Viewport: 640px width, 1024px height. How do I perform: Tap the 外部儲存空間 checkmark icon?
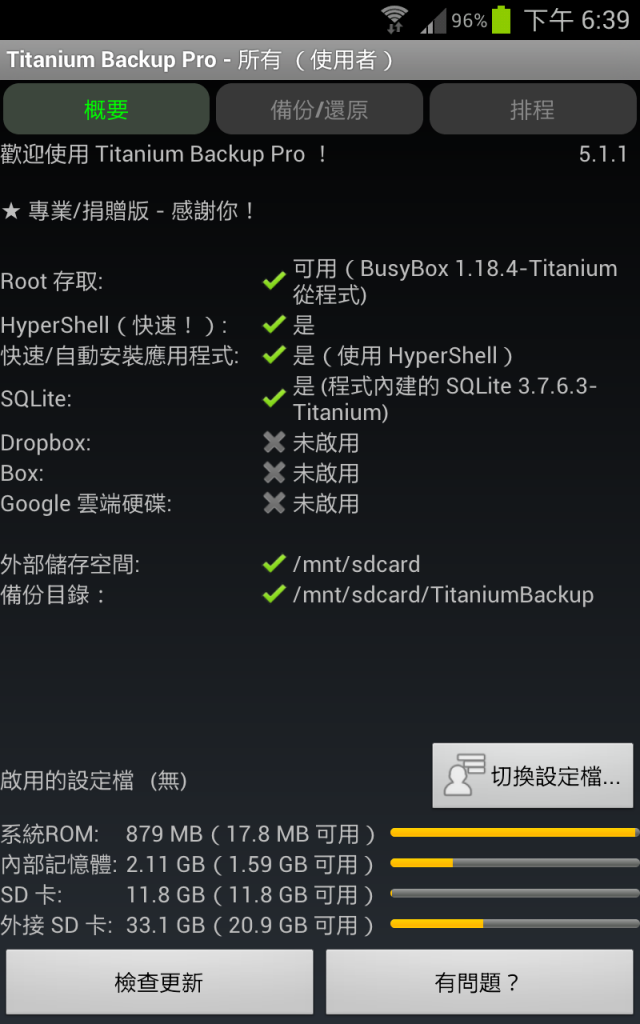(x=274, y=563)
